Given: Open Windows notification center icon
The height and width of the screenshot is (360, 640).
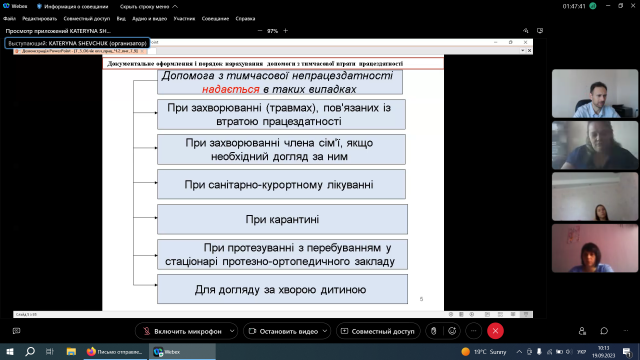Looking at the screenshot, I should coord(627,352).
